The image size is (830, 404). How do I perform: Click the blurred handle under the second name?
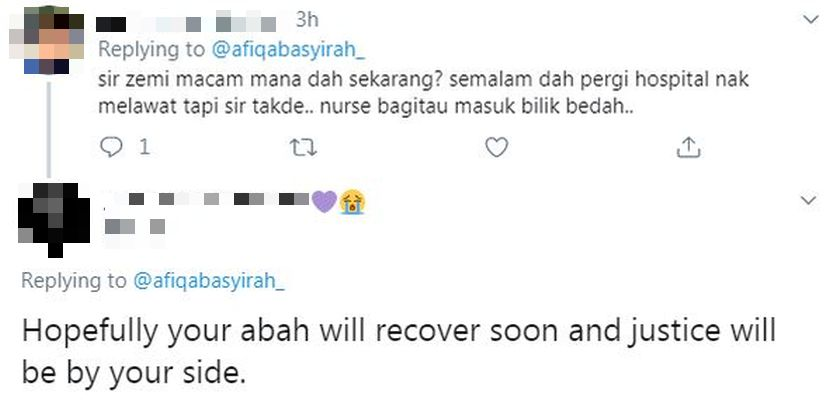135,228
